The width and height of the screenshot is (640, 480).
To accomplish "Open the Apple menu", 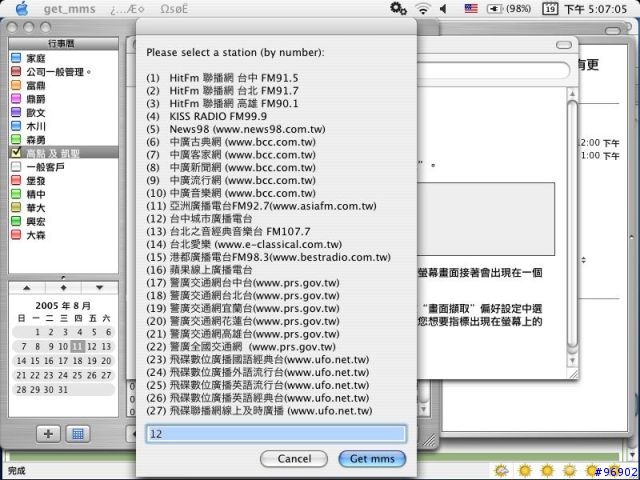I will pyautogui.click(x=22, y=9).
